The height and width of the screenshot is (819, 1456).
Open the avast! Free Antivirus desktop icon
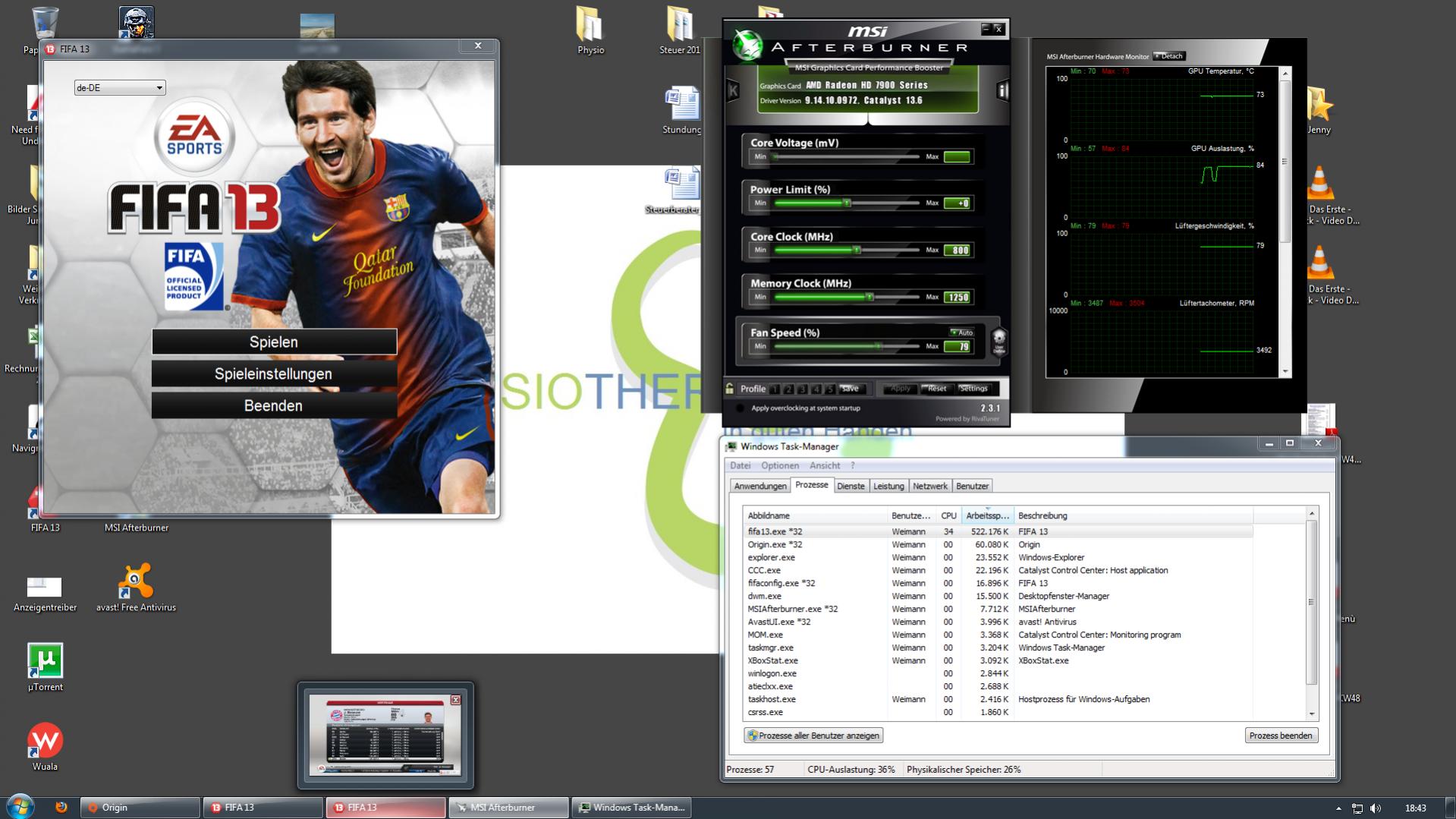(x=136, y=587)
